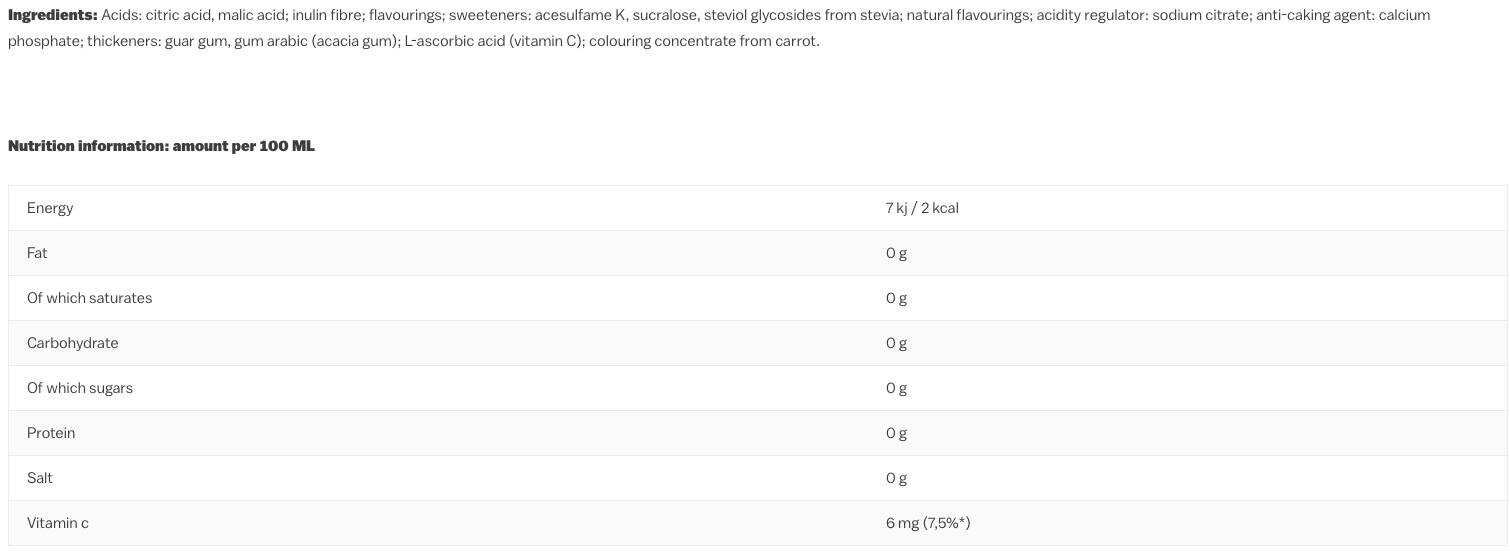Click the 0 g value for sugars
The height and width of the screenshot is (553, 1510).
pos(896,388)
